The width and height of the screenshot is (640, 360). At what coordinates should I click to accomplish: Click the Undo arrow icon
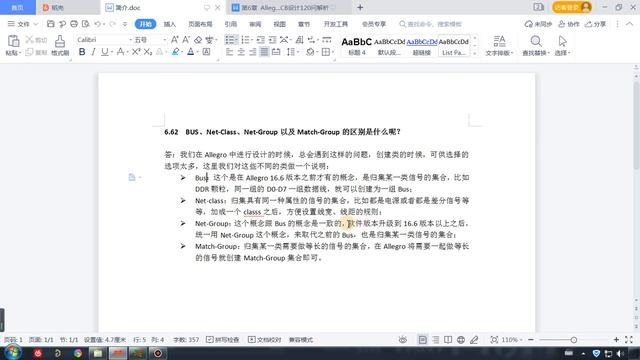pos(98,24)
